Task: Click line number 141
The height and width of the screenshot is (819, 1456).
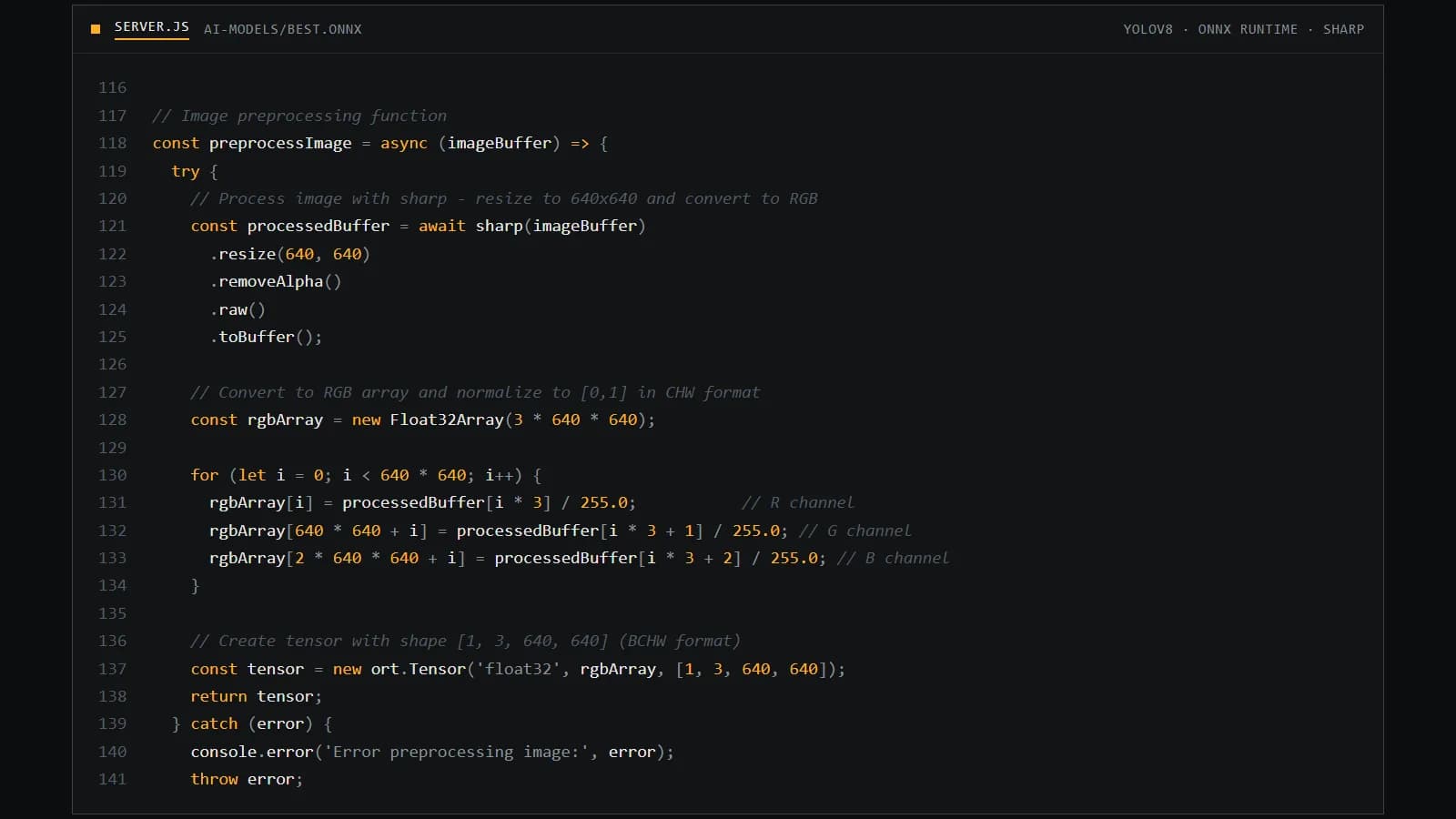Action: tap(113, 779)
